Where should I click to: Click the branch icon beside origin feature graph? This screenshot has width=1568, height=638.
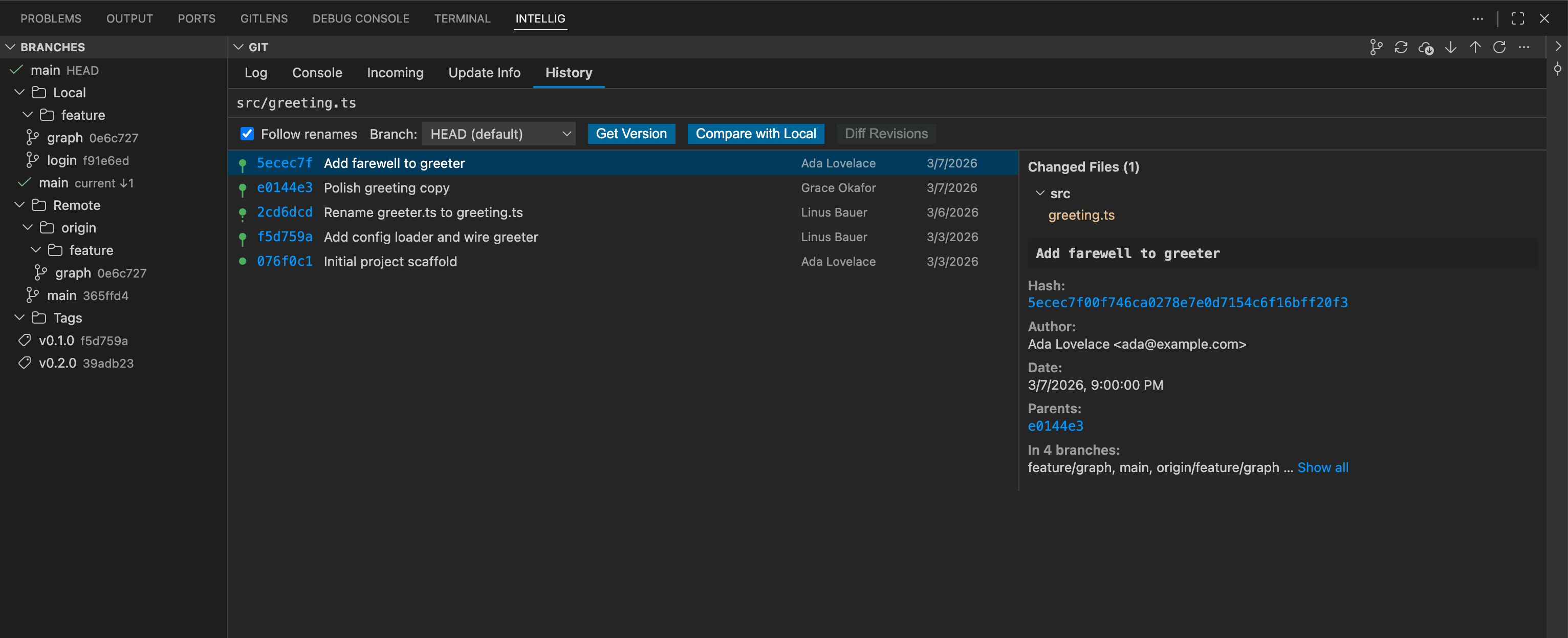point(40,273)
